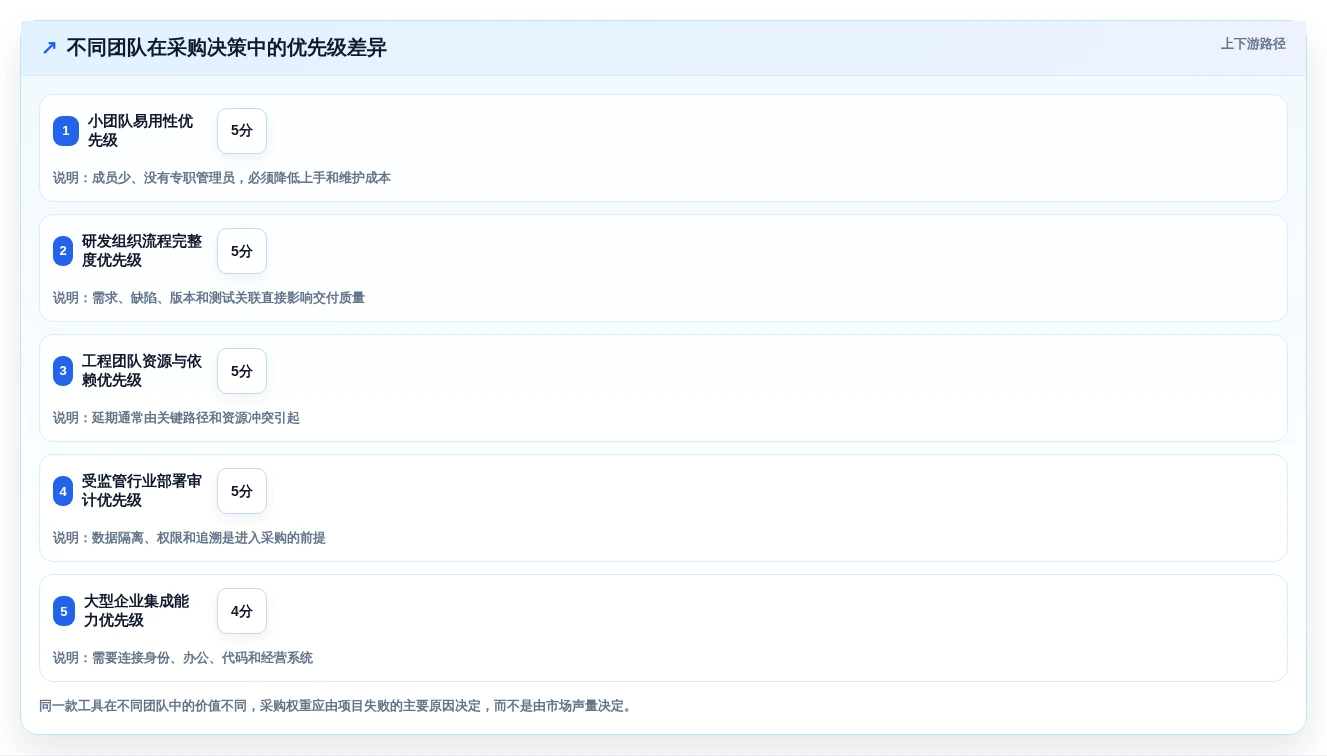The height and width of the screenshot is (756, 1327).
Task: Click the arrow icon beside the panel title
Action: (x=49, y=48)
